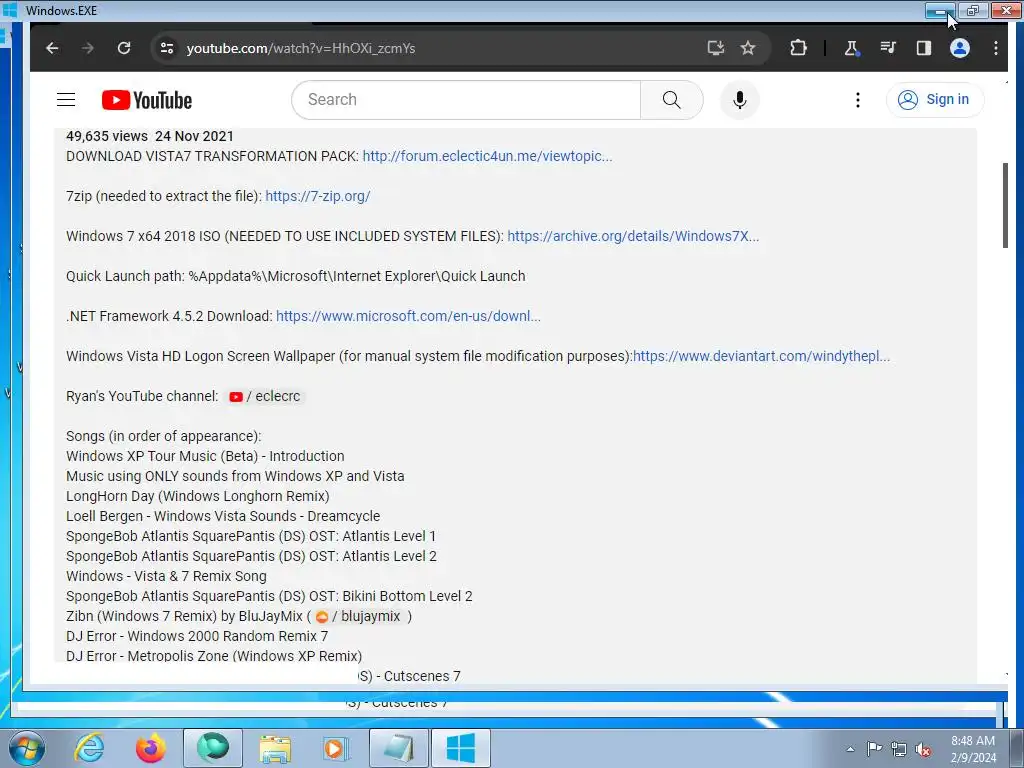Open Windows Explorer folder on taskbar
This screenshot has width=1024, height=768.
pyautogui.click(x=275, y=748)
